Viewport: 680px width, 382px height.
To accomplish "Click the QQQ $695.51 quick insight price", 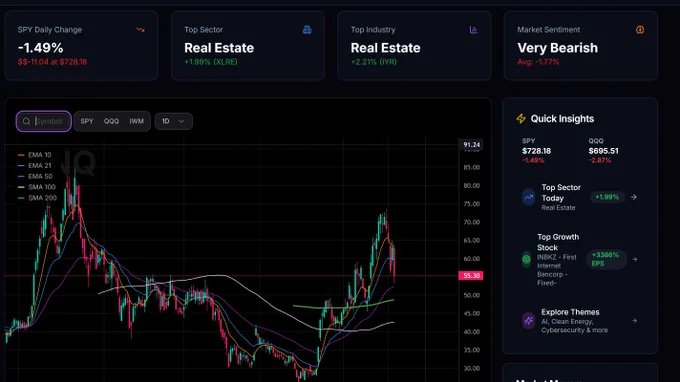I will (x=603, y=151).
